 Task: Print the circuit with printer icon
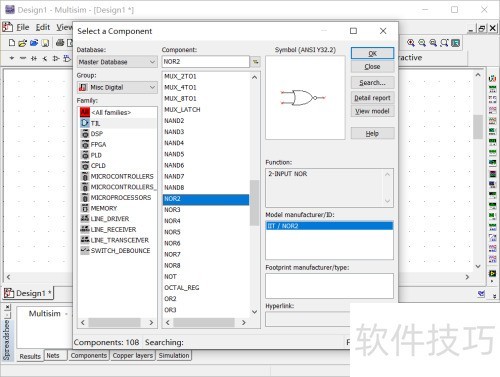coord(60,43)
